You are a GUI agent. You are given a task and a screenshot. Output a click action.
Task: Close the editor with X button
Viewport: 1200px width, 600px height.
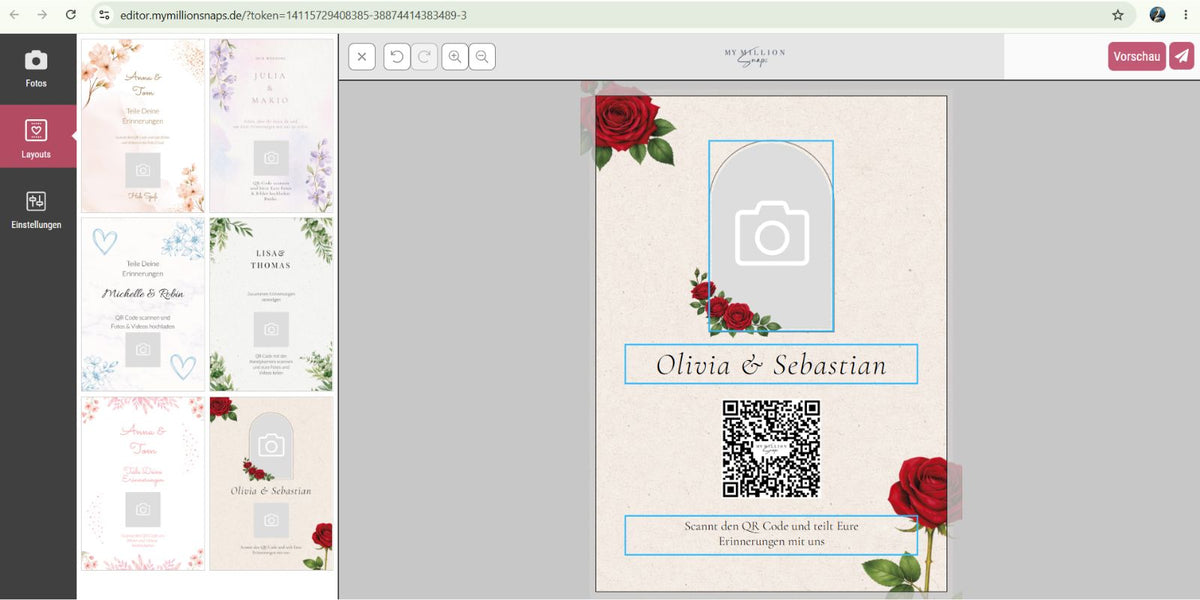pos(362,57)
